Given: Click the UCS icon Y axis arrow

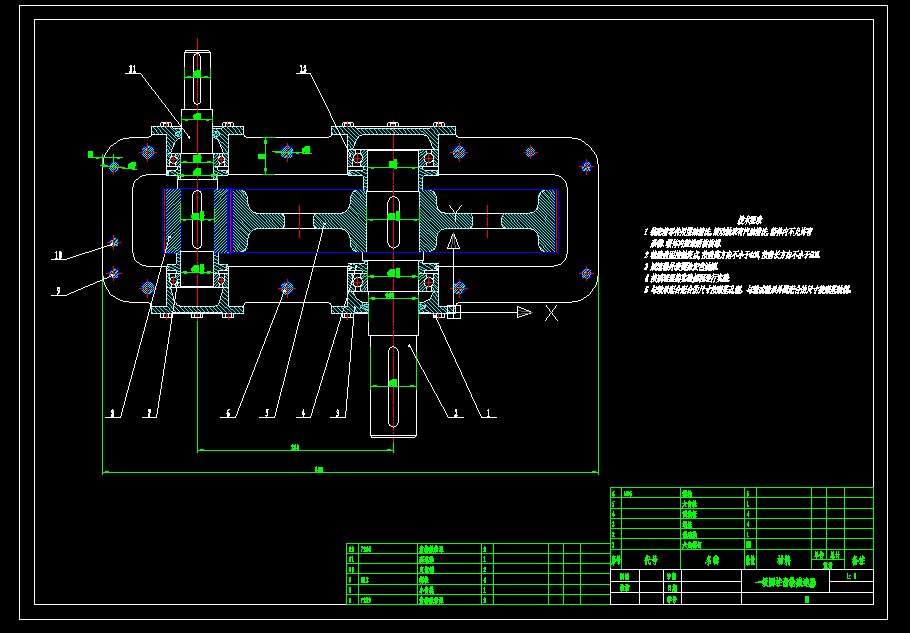Looking at the screenshot, I should 453,241.
